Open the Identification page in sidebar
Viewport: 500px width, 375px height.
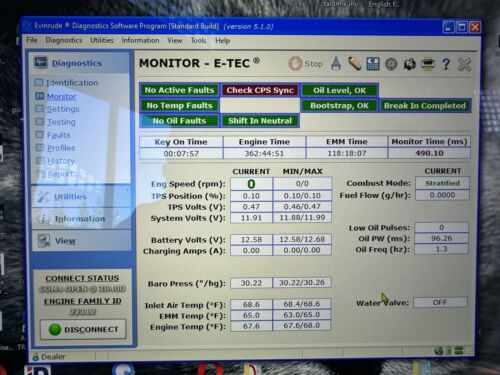(x=72, y=83)
